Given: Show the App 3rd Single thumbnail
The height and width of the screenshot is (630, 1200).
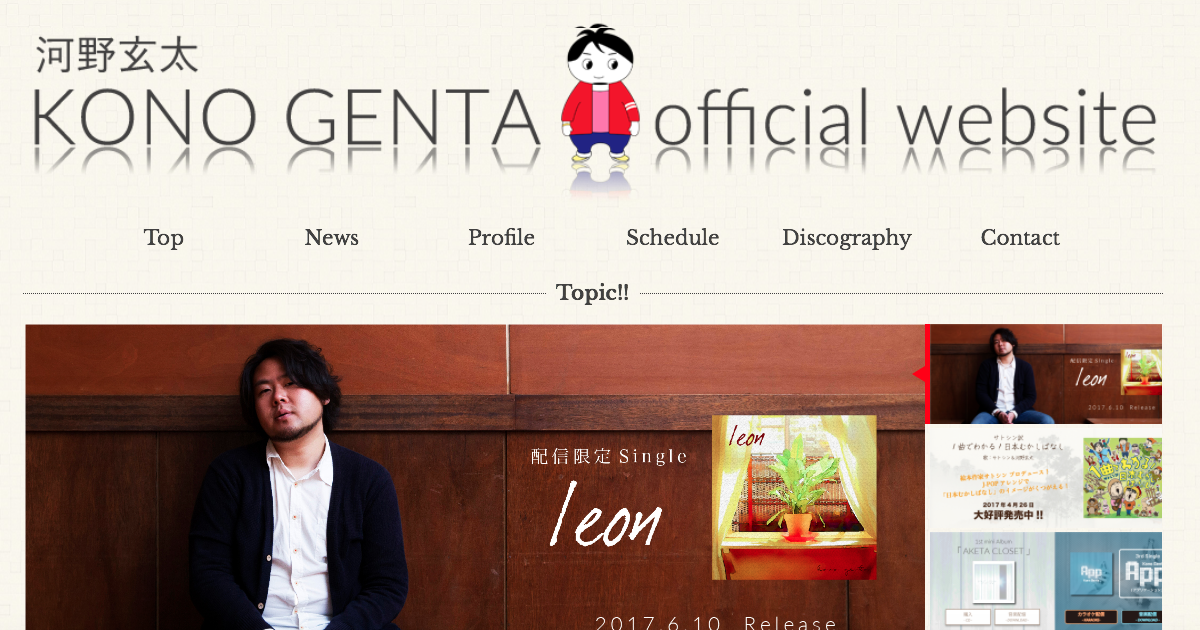Looking at the screenshot, I should coord(1108,581).
